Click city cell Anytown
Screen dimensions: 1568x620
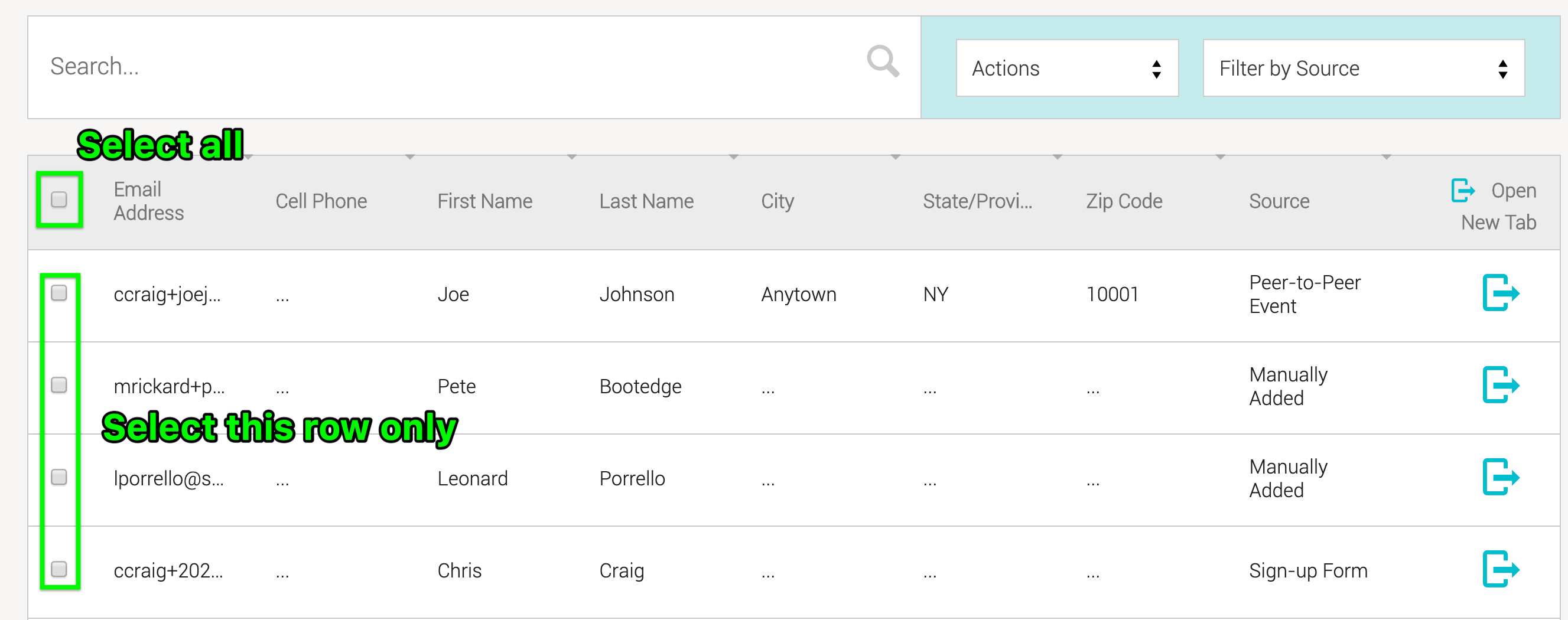[x=799, y=295]
